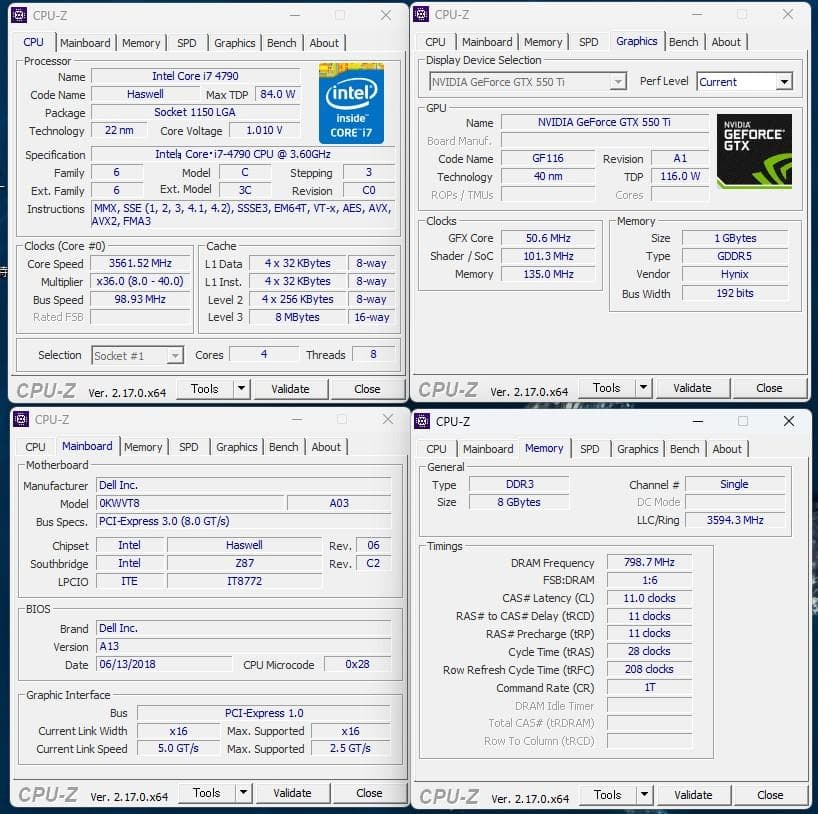Open the Bench tab in the Graphics window

click(684, 41)
